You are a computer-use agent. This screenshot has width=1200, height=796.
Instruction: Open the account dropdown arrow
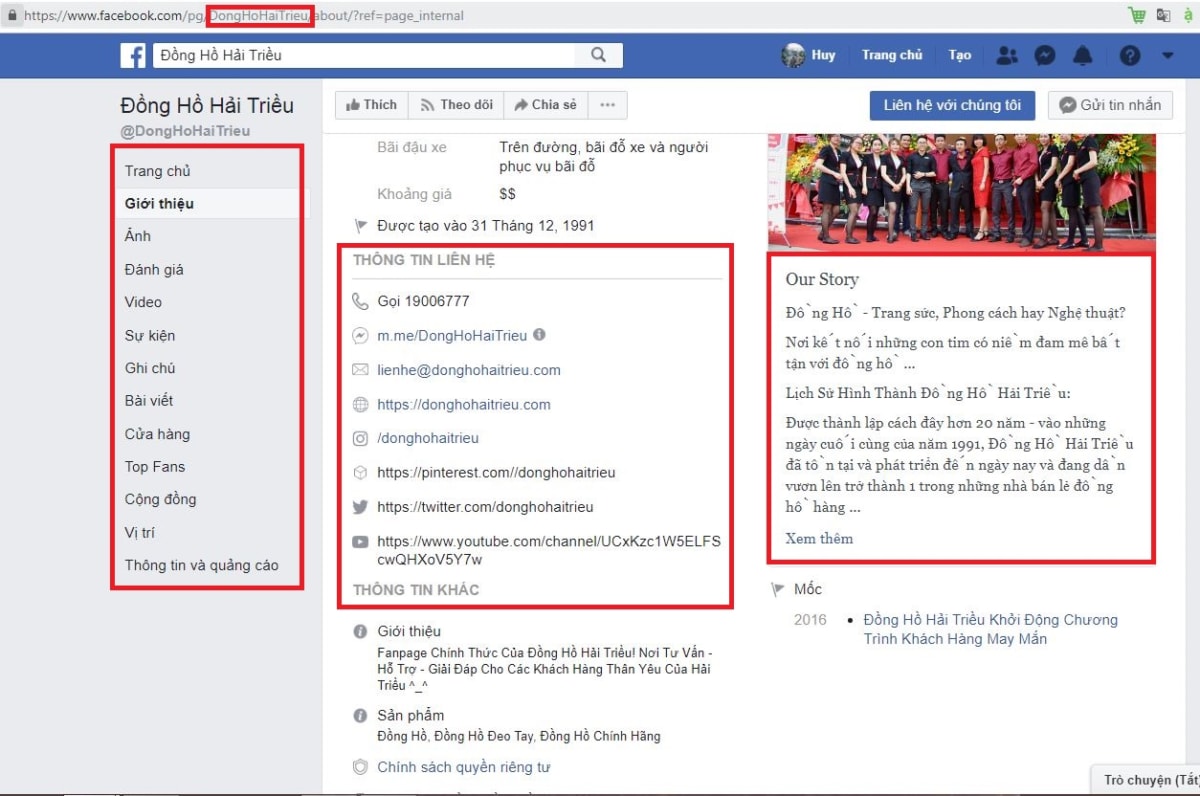point(1168,56)
